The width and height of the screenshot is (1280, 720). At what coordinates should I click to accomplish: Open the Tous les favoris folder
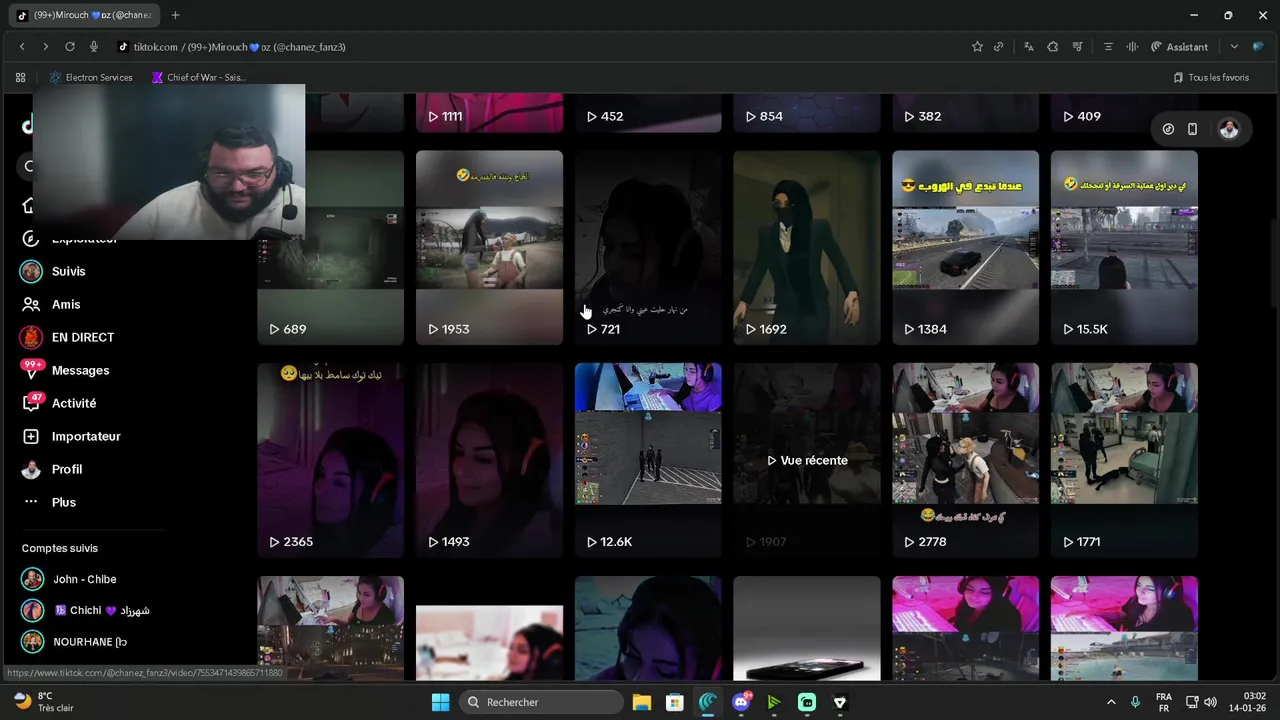(1211, 77)
